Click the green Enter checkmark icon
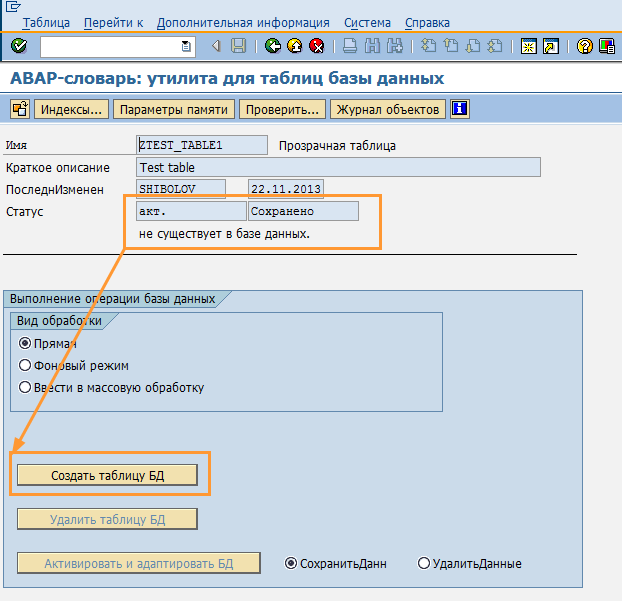 click(x=19, y=46)
